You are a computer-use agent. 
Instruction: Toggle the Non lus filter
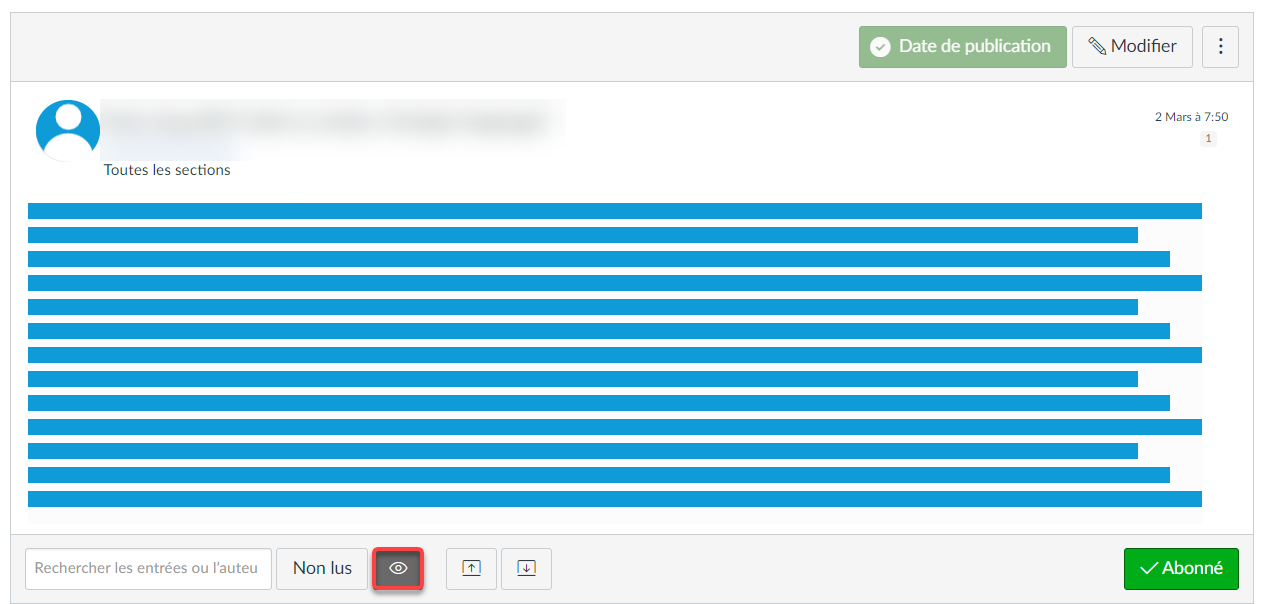[x=322, y=568]
